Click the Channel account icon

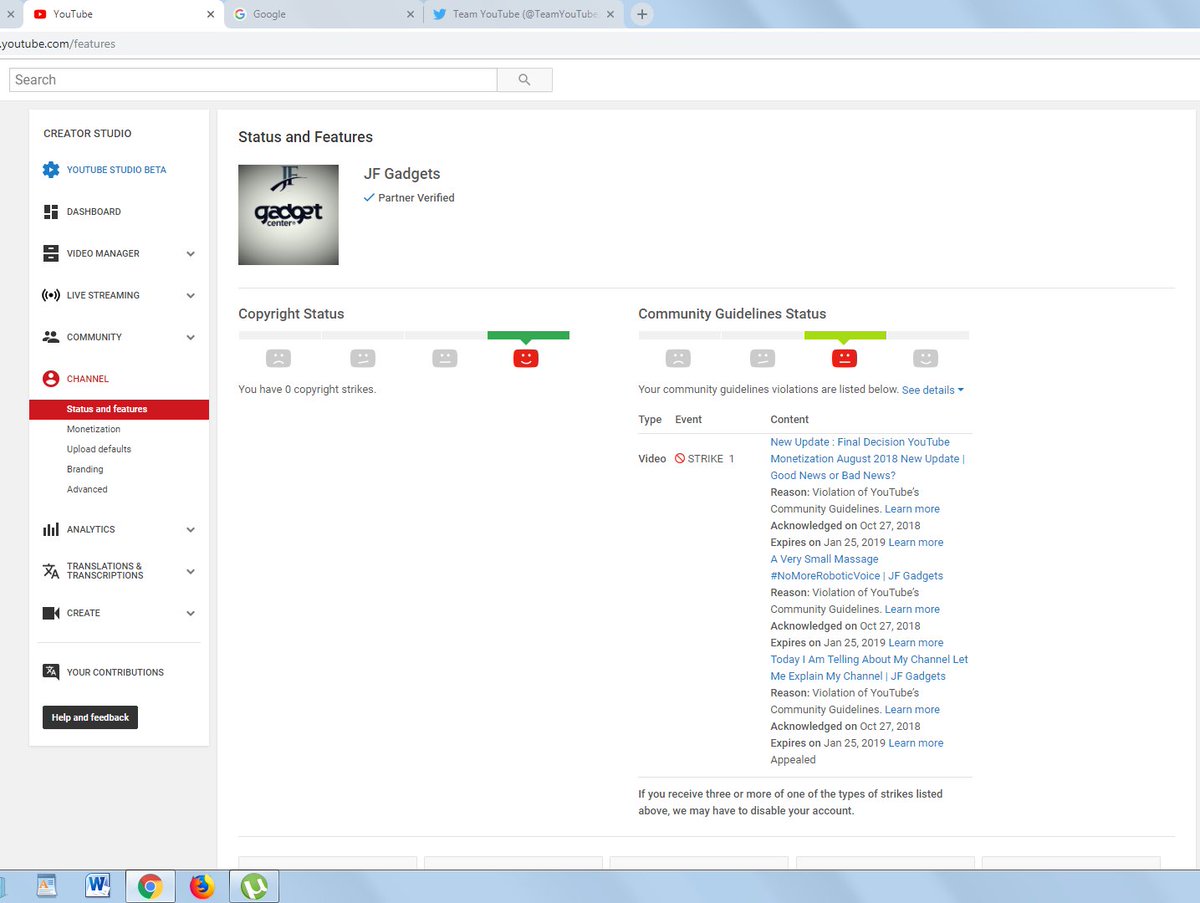(51, 379)
